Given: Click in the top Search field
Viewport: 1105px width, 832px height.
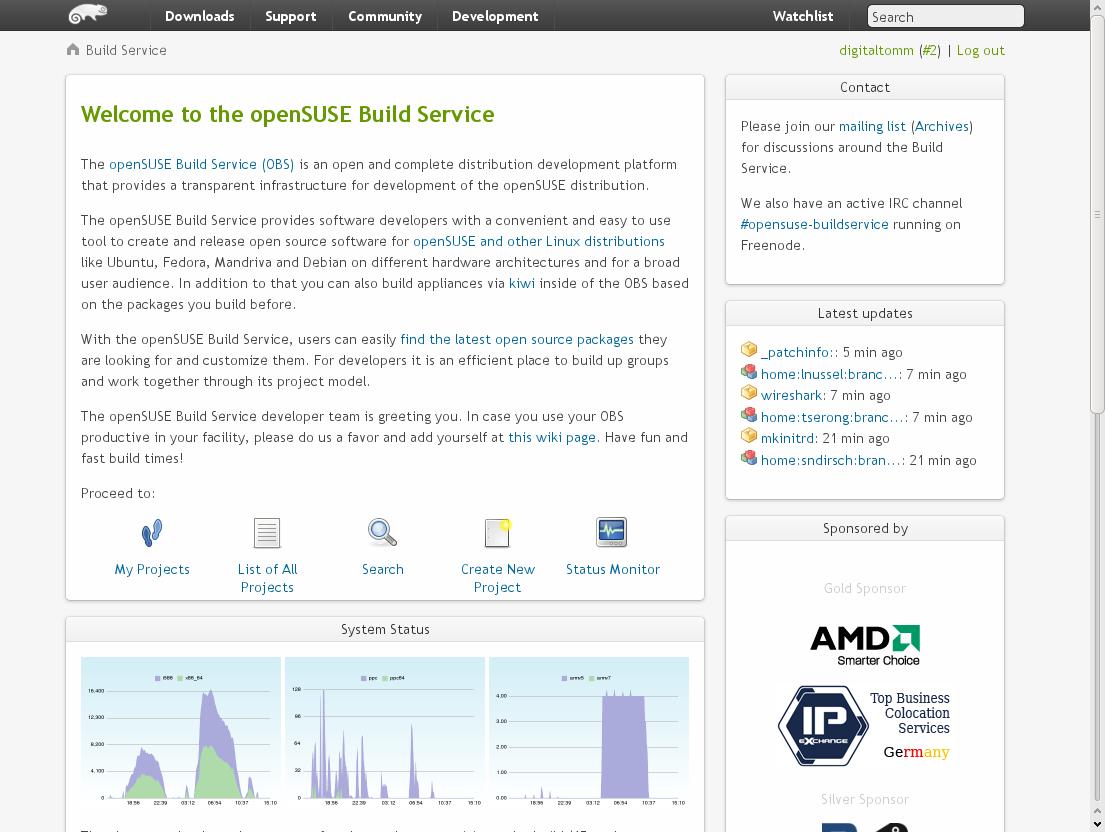Looking at the screenshot, I should coord(945,17).
